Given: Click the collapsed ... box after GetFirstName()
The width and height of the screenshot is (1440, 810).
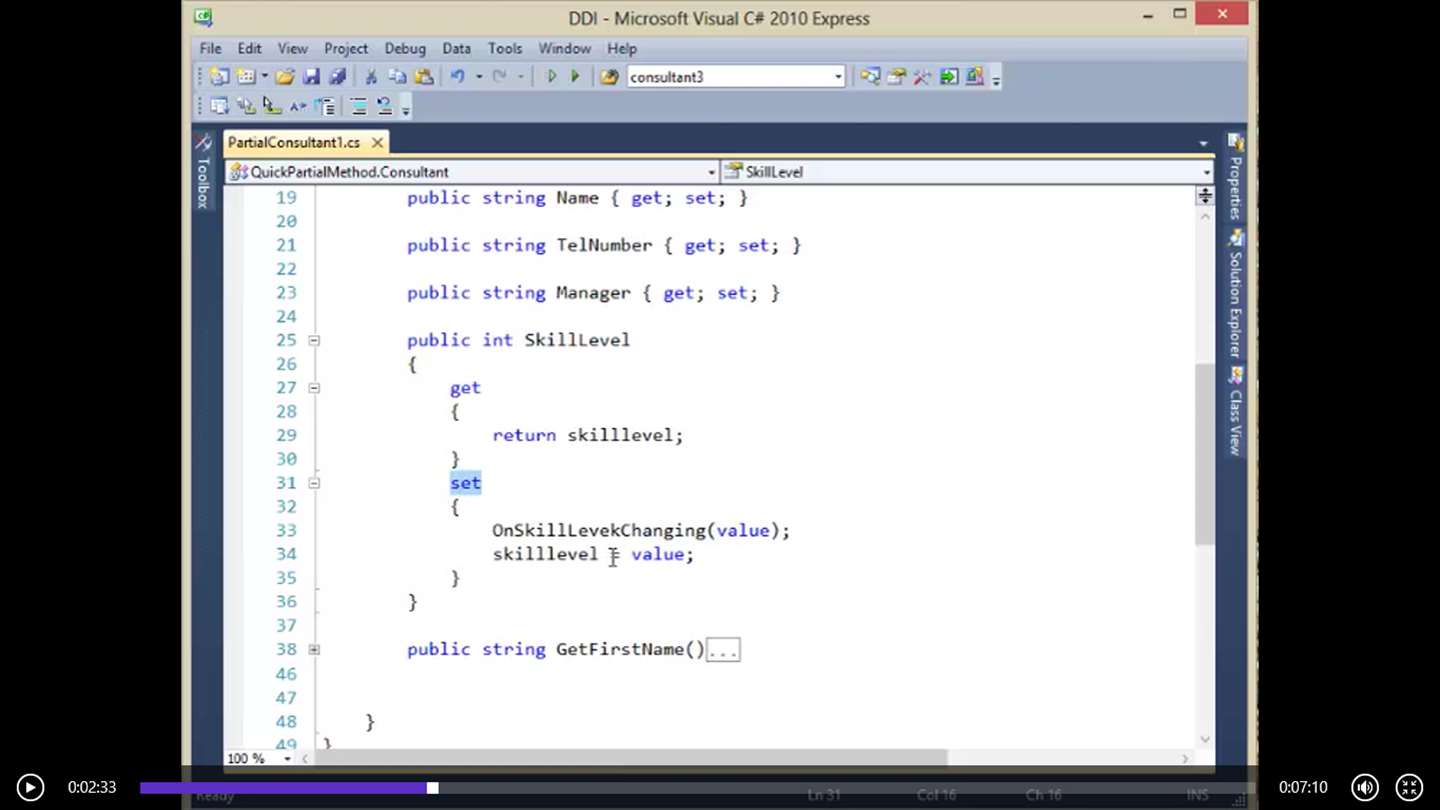Looking at the screenshot, I should (x=723, y=651).
